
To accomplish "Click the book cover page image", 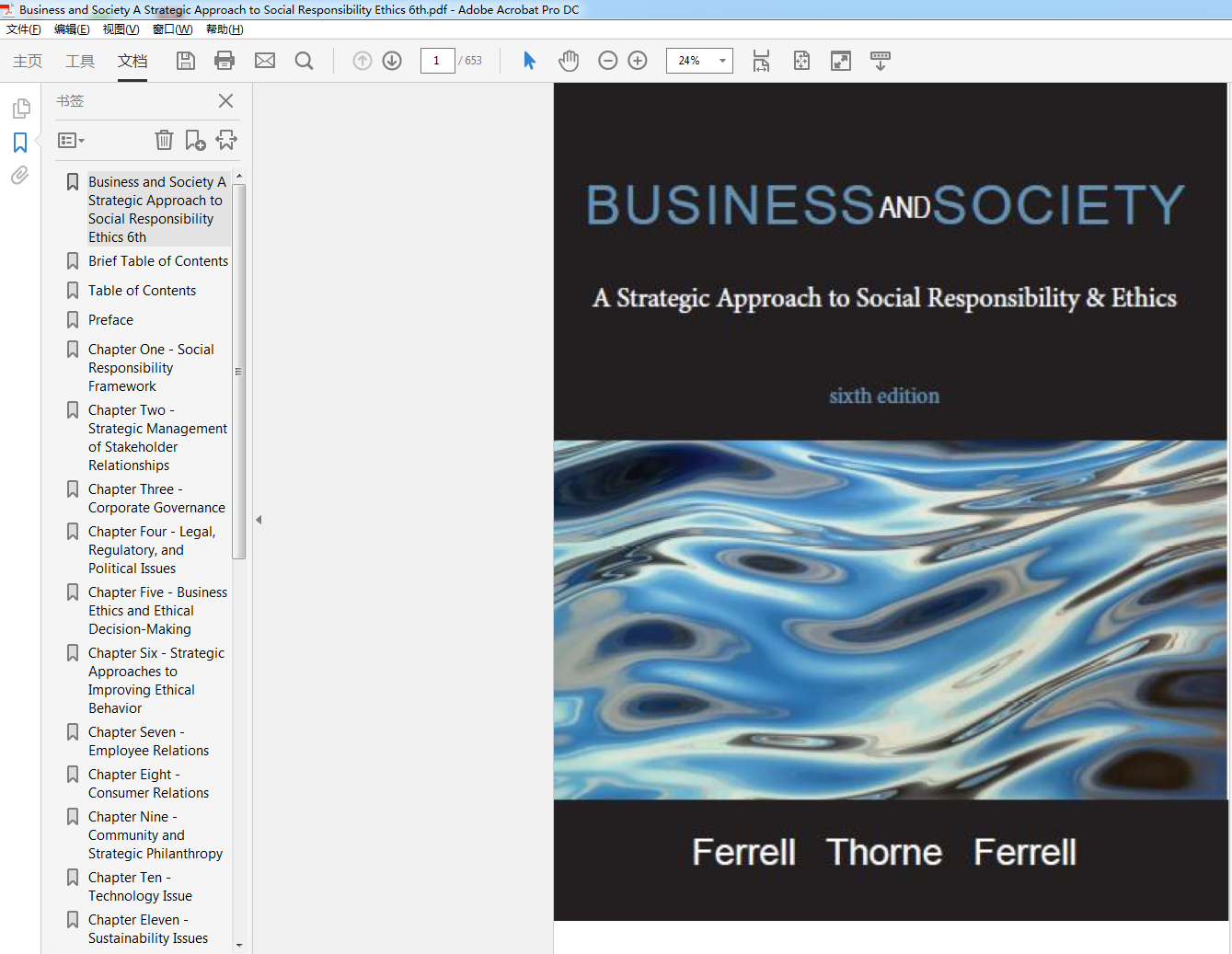I will [891, 501].
